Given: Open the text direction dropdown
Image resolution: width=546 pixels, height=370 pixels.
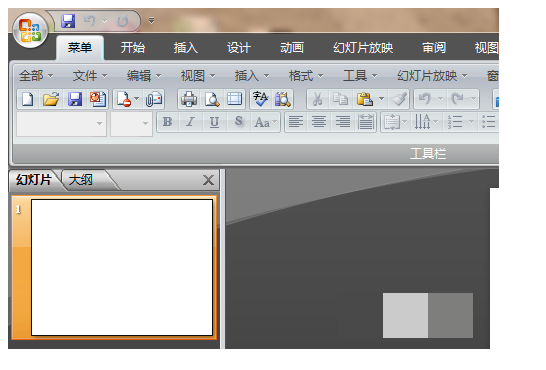Looking at the screenshot, I should [426, 122].
